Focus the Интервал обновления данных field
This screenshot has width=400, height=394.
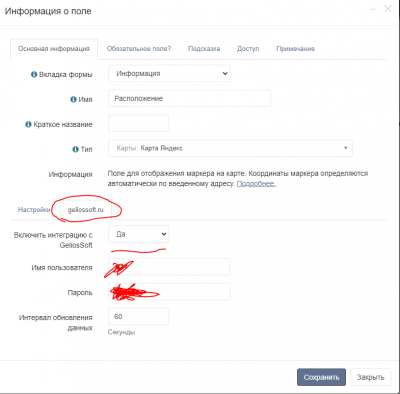pos(138,317)
